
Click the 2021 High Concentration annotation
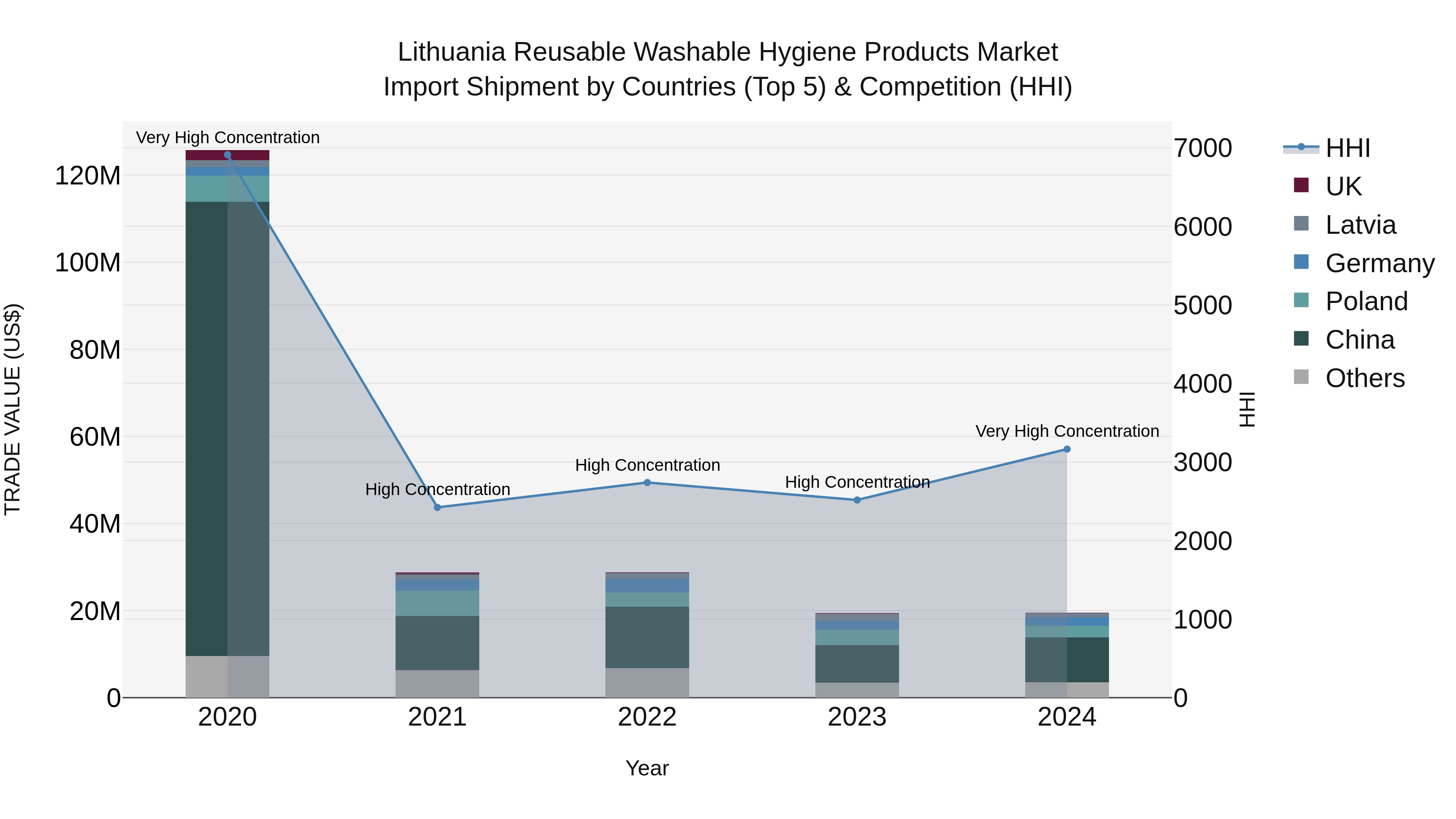pyautogui.click(x=438, y=489)
